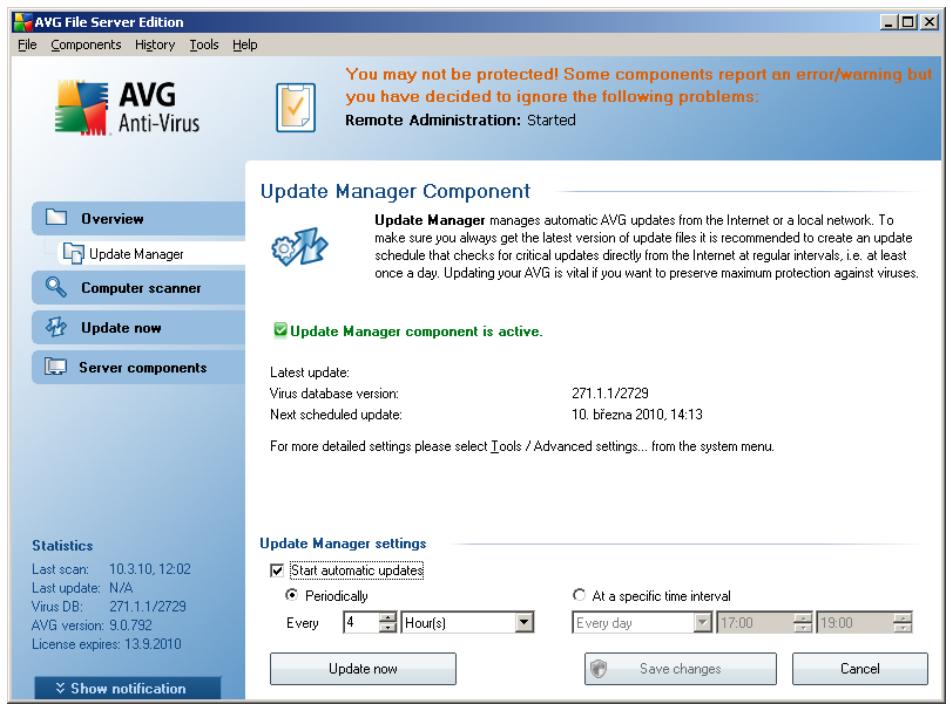Select the Periodically radio button
Viewport: 951px width, 706px height.
[x=292, y=595]
